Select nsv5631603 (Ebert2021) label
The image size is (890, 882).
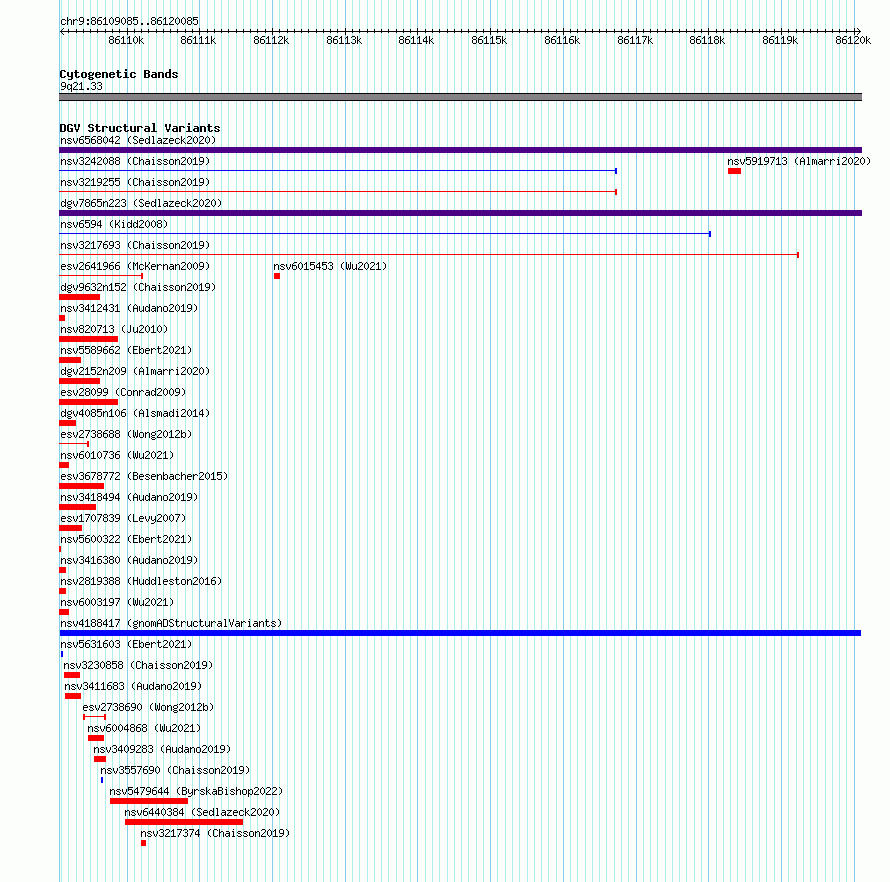126,644
